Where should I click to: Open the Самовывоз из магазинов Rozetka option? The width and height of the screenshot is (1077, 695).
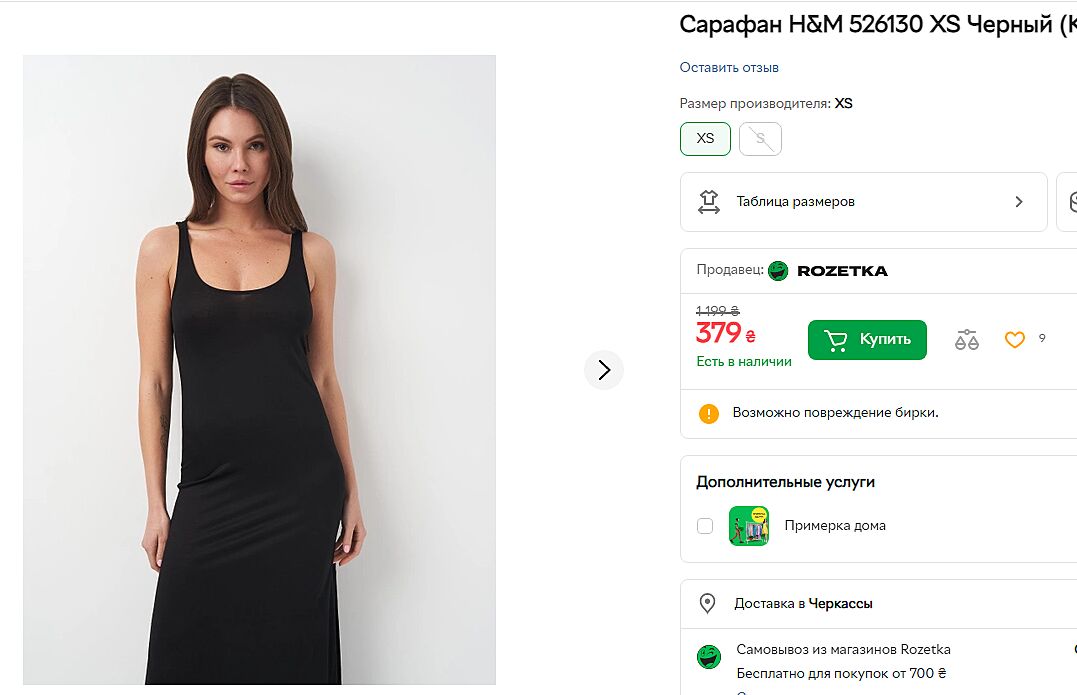[843, 650]
